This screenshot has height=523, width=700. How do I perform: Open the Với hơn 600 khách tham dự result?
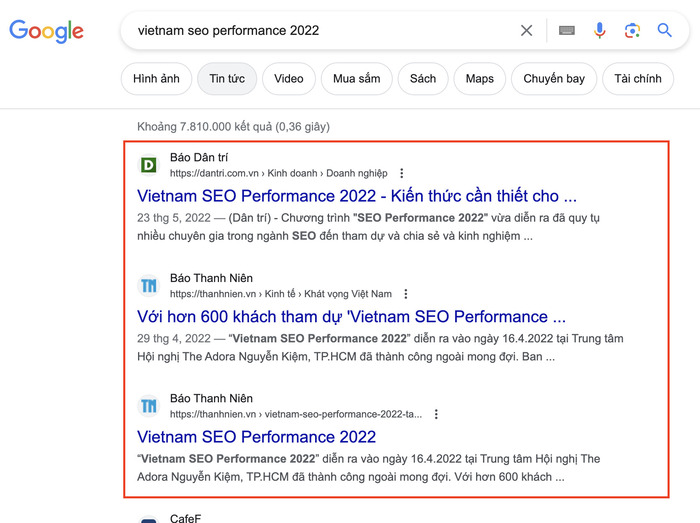(x=351, y=316)
